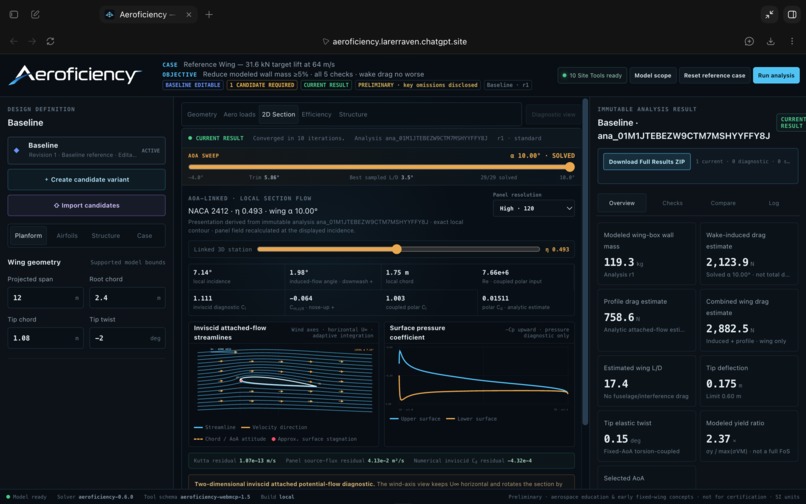The image size is (806, 504).
Task: Select the Aeroficiency tab
Action: tap(146, 14)
